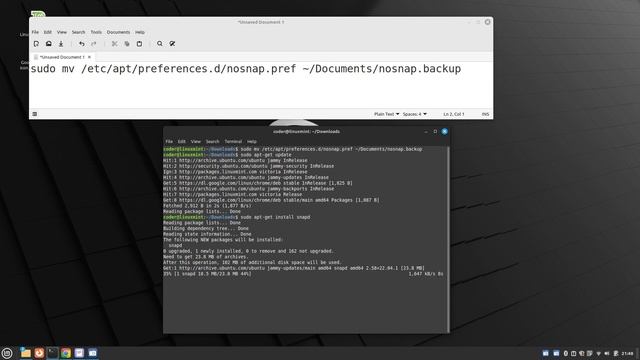
Task: Open the text editor Help menu
Action: click(140, 32)
